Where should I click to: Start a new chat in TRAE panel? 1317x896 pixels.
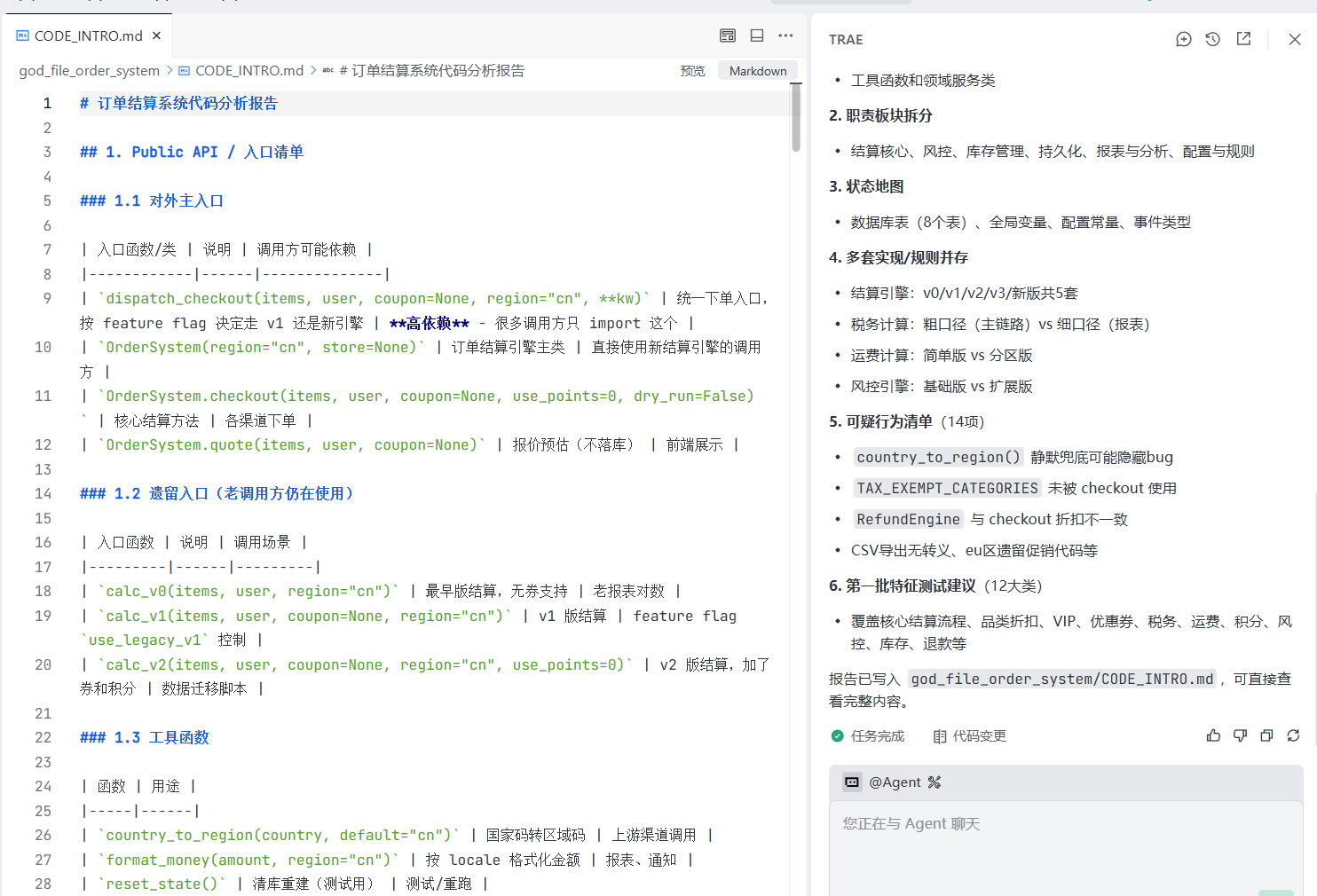click(x=1183, y=39)
